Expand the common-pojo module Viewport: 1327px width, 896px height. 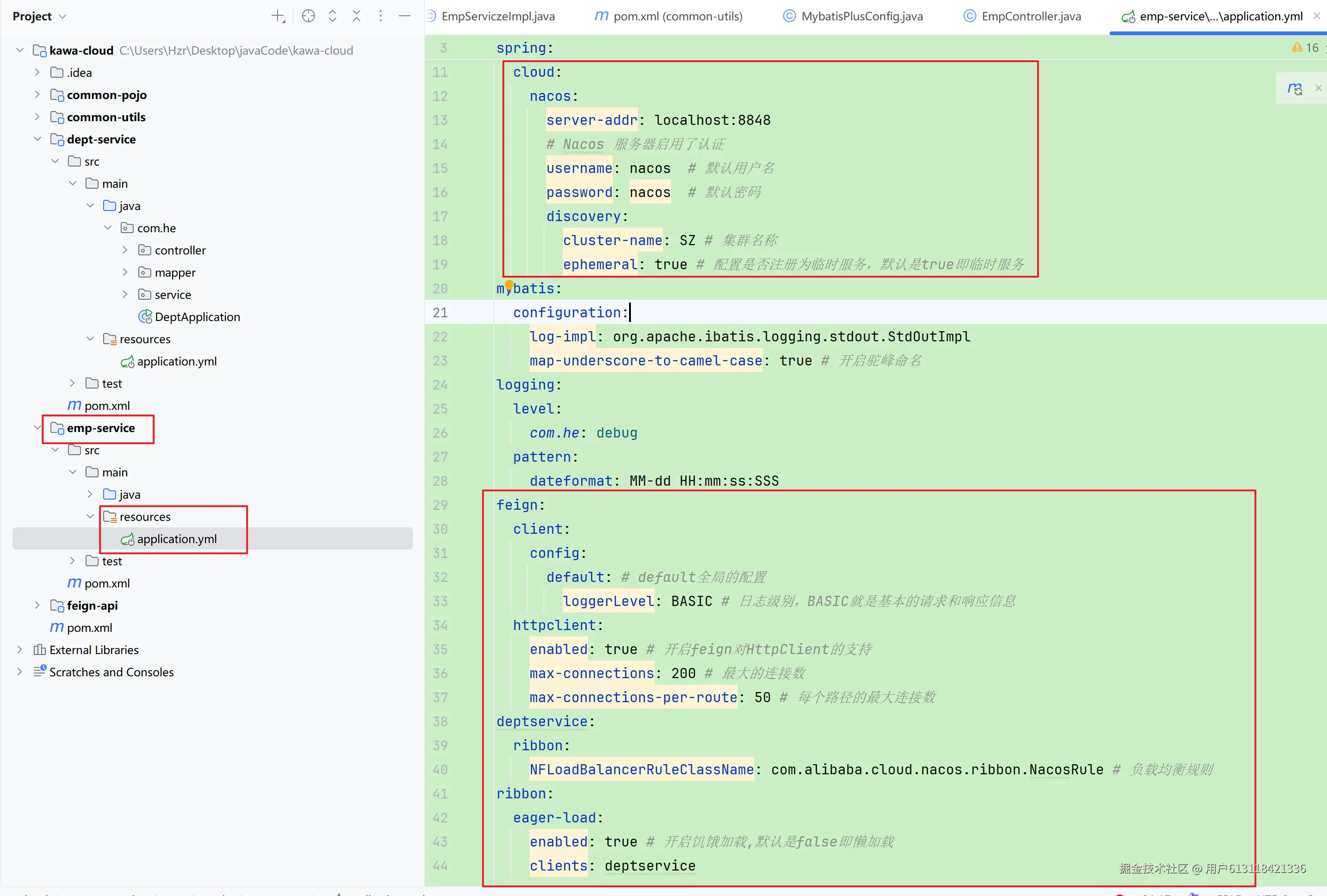[37, 95]
